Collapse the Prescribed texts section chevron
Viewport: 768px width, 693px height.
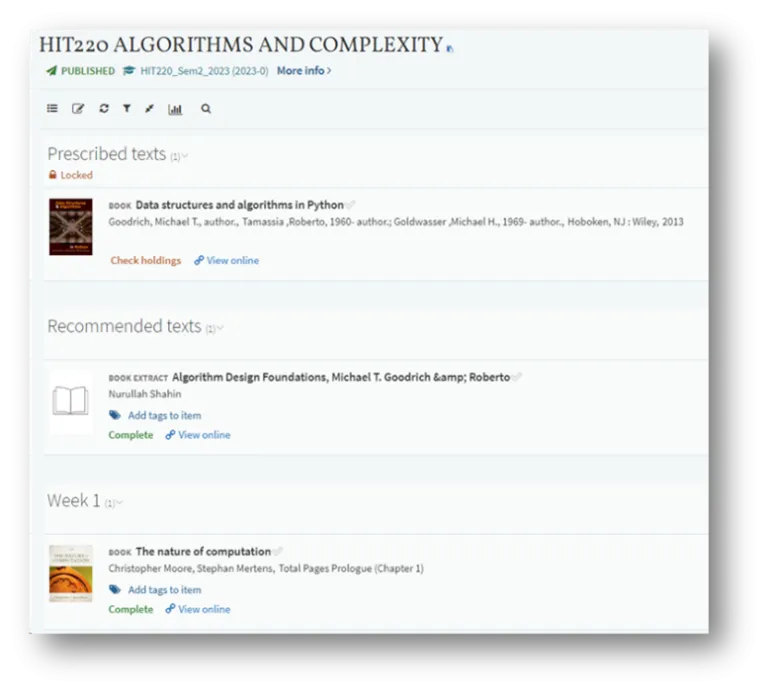[185, 156]
